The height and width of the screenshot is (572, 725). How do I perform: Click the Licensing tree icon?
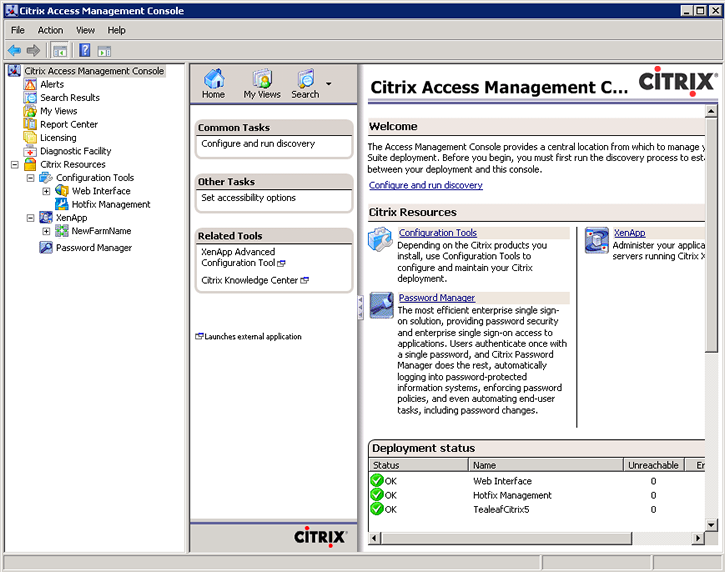click(30, 138)
